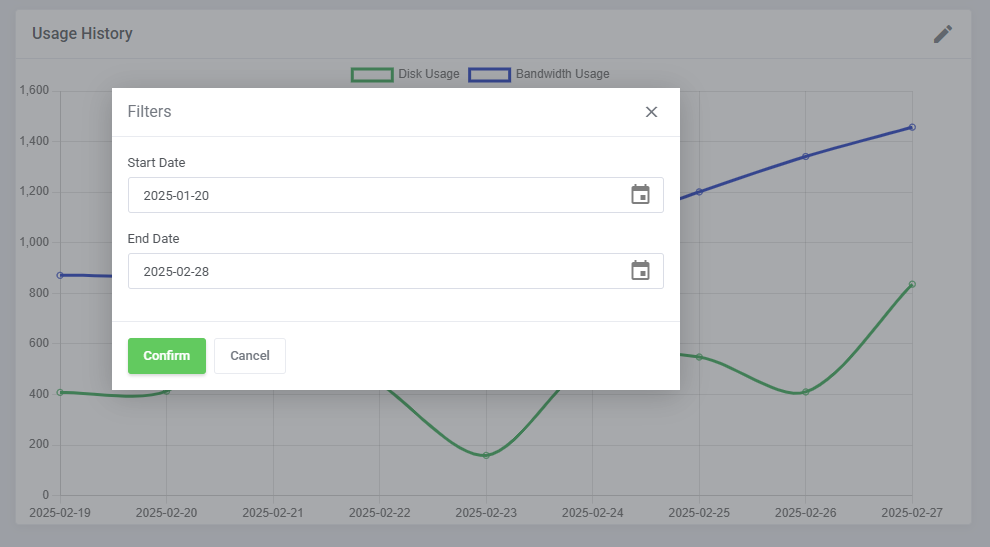Select the disk usage point on 2025-02-23
The width and height of the screenshot is (990, 547).
point(486,455)
